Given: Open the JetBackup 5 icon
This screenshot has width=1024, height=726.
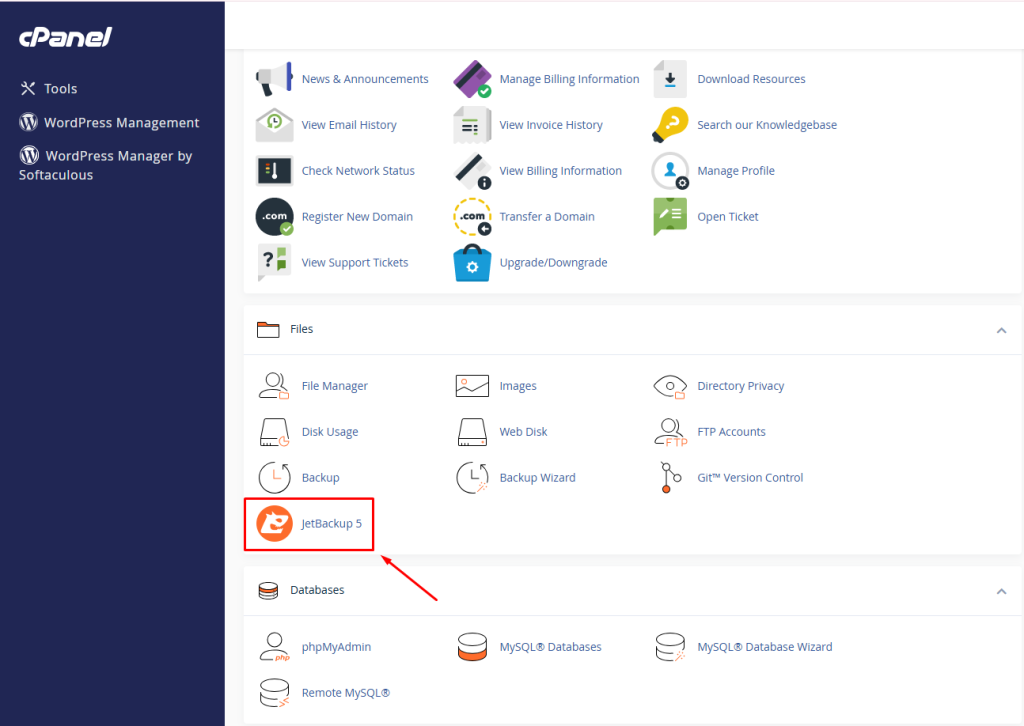Looking at the screenshot, I should point(275,524).
